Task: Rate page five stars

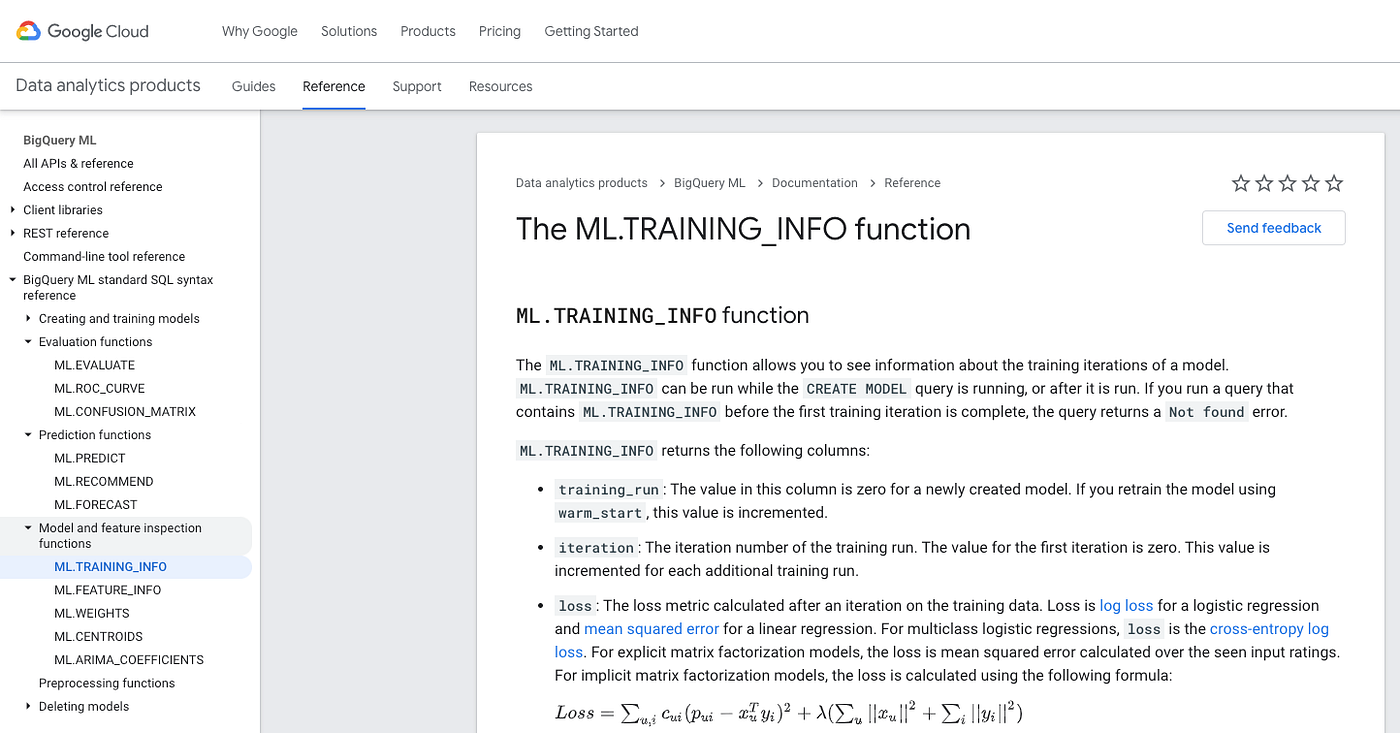Action: [x=1333, y=183]
